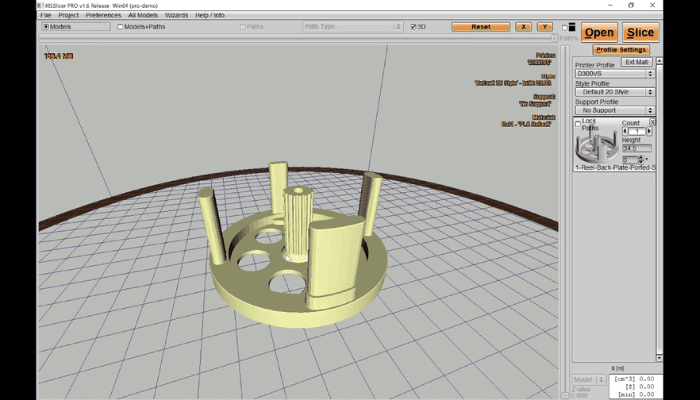
Task: Click the Height value field 34.5
Action: 637,148
